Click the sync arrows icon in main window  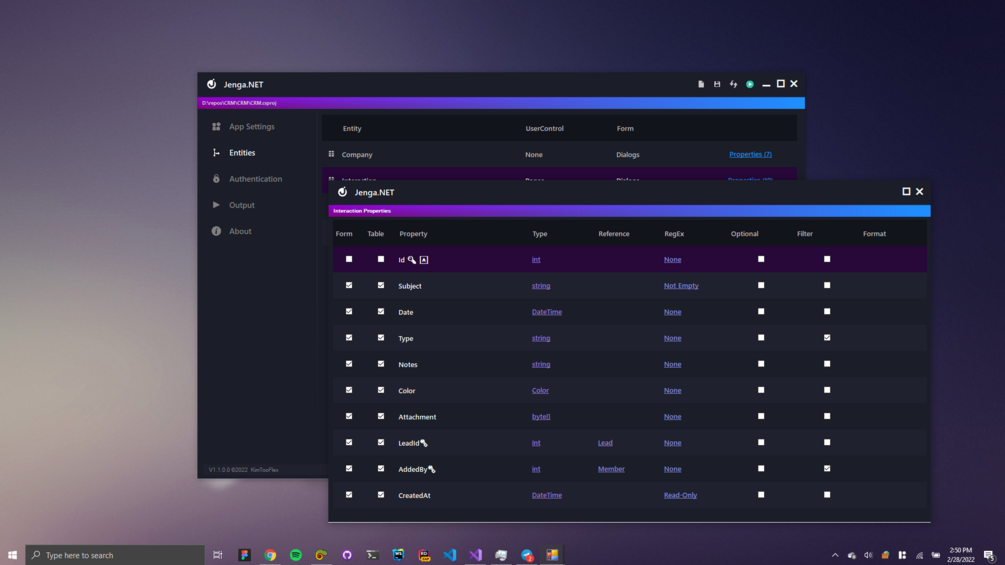733,84
